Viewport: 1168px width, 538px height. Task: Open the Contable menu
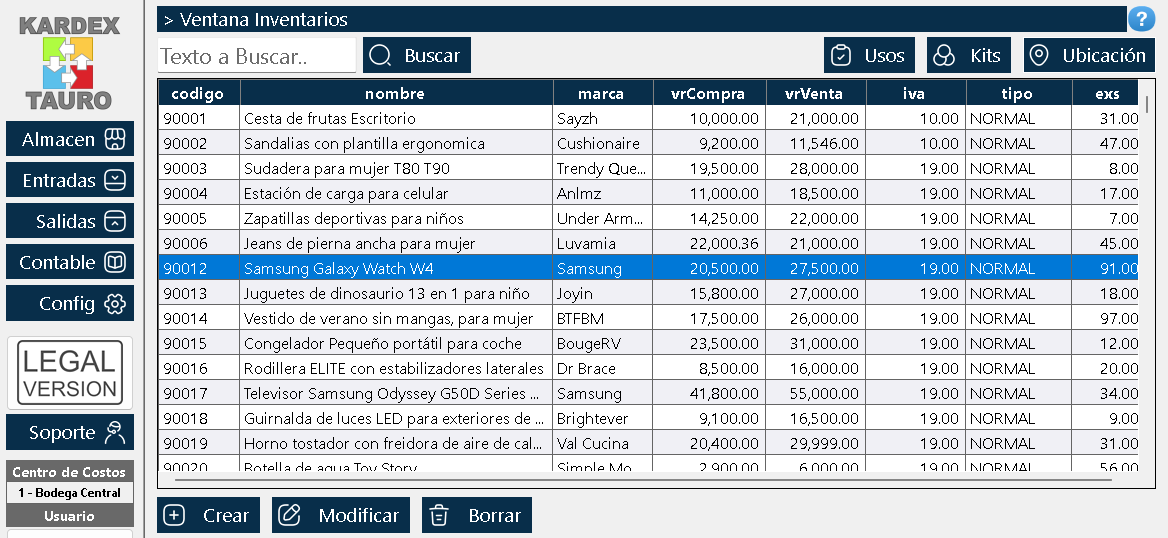click(70, 262)
